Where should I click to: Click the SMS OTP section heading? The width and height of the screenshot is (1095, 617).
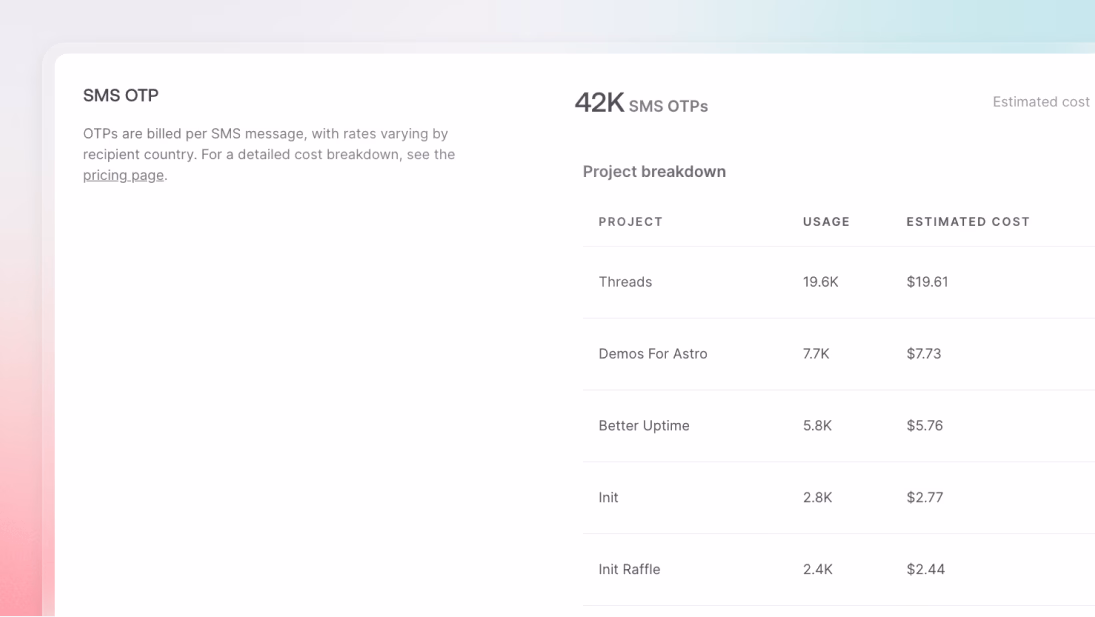121,95
